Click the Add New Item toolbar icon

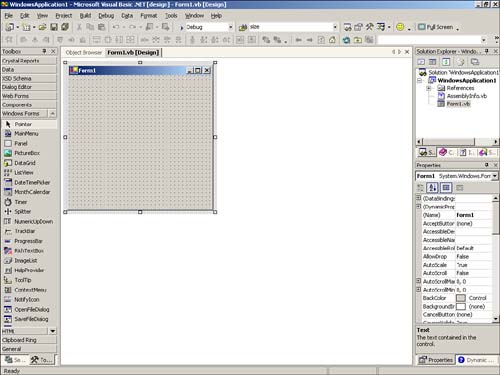pos(26,27)
